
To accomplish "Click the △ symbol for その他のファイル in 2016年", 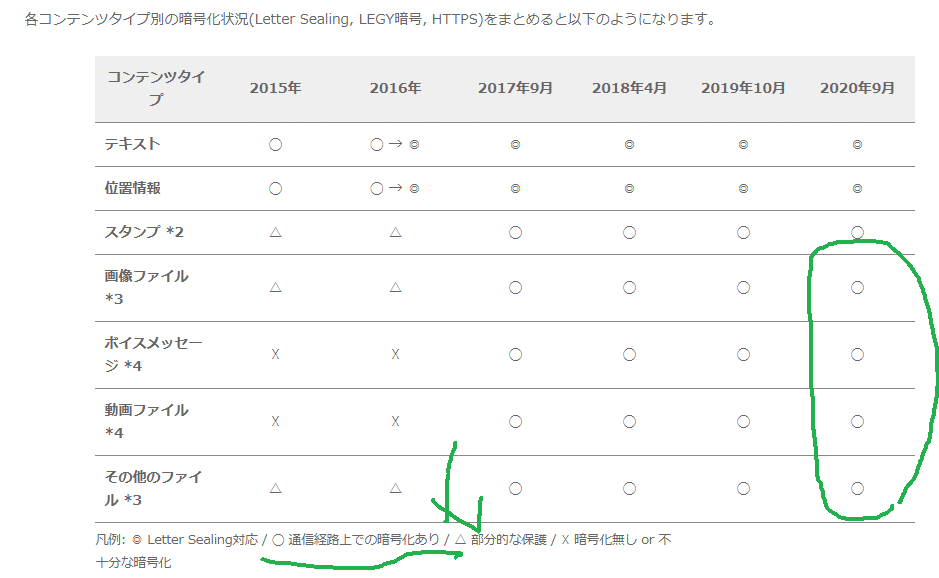I will click(x=395, y=488).
